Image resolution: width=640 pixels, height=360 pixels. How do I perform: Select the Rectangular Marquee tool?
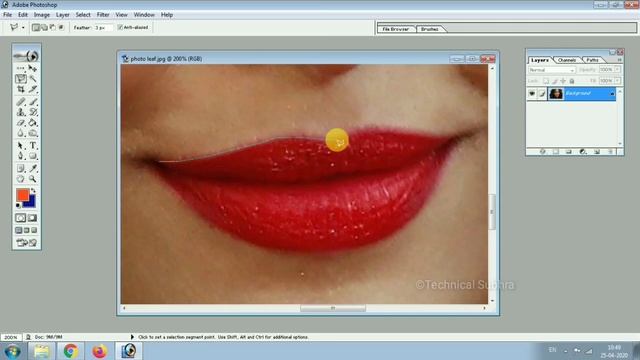(20, 68)
